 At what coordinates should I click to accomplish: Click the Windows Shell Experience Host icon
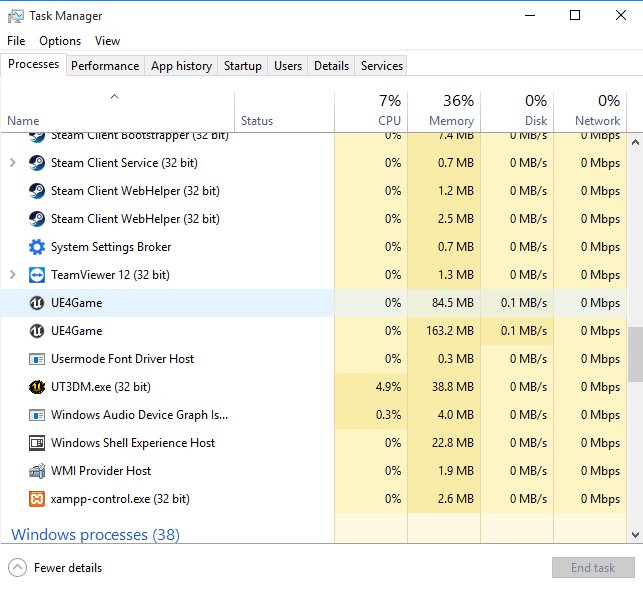(37, 443)
